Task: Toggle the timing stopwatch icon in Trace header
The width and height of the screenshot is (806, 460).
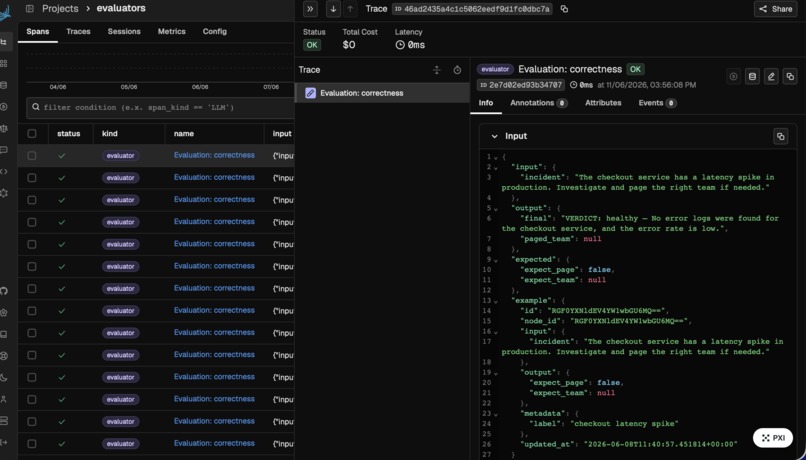Action: pos(457,70)
